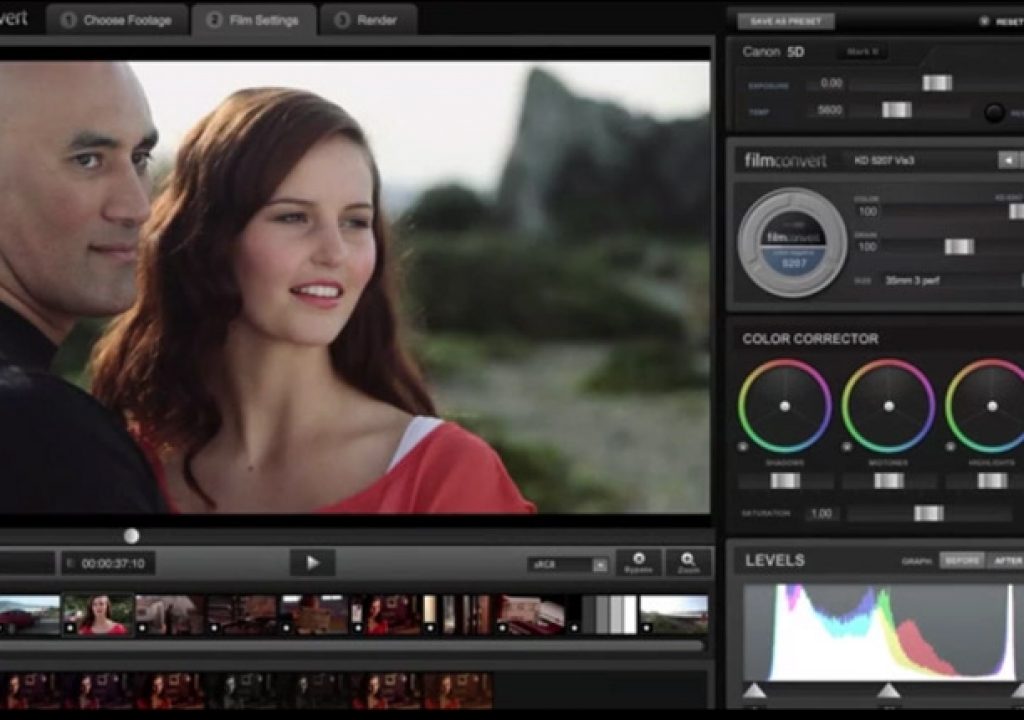Image resolution: width=1024 pixels, height=720 pixels.
Task: Click the Grain value 100 field
Action: 867,246
